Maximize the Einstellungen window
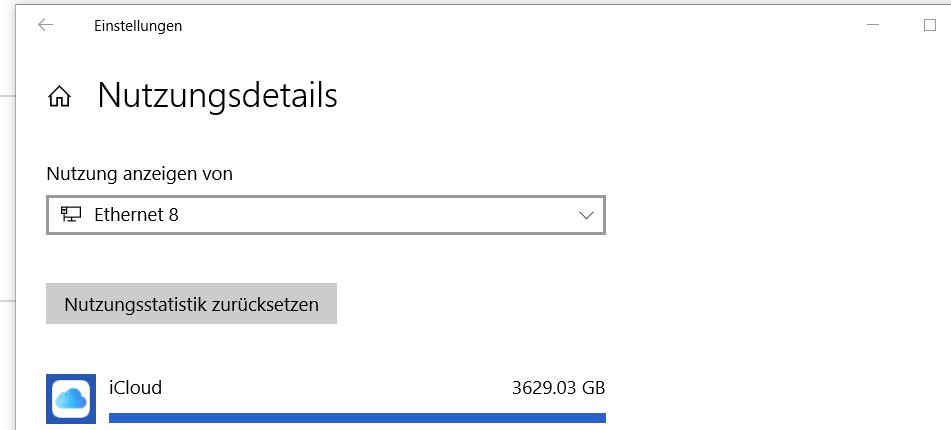Screen dimensions: 951x430 click(x=929, y=26)
